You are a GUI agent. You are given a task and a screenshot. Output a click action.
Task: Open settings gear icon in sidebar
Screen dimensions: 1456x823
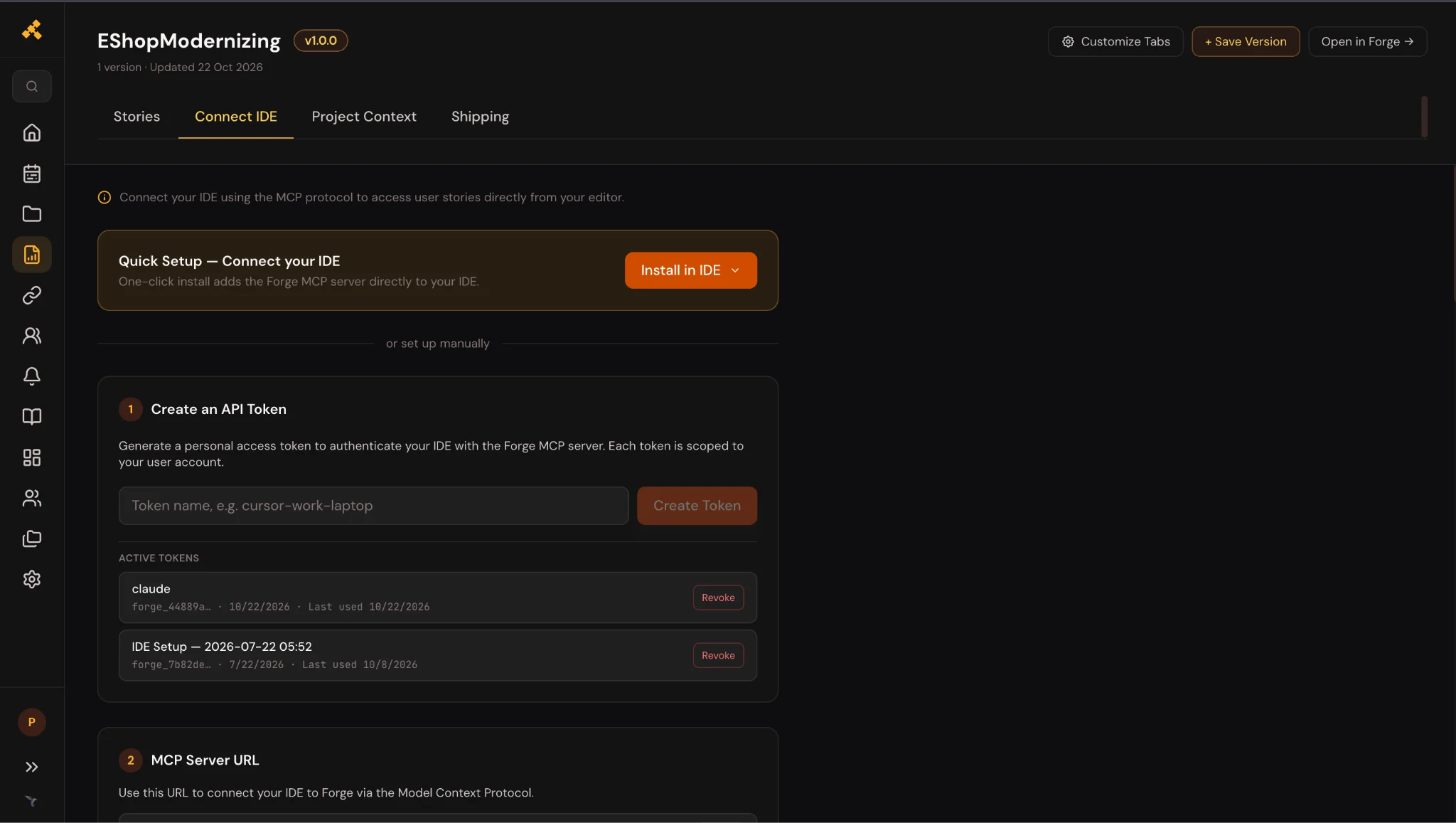32,579
